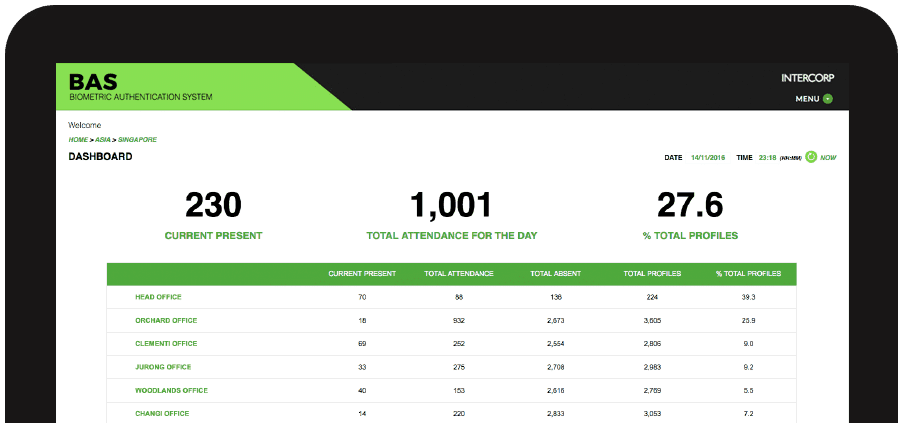Click DASHBOARD page heading
This screenshot has width=903, height=423.
tap(100, 157)
